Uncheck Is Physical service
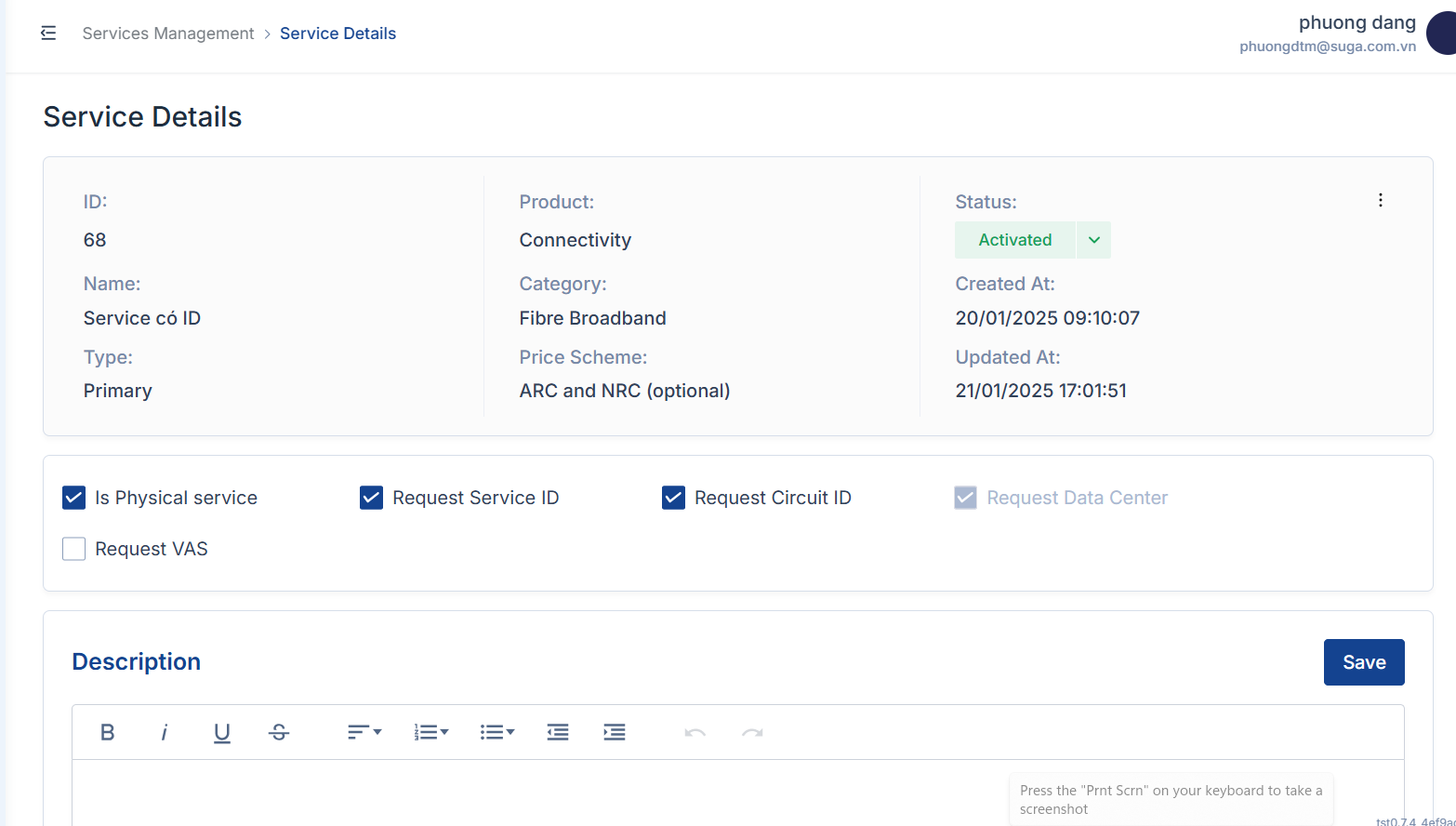 coord(74,498)
